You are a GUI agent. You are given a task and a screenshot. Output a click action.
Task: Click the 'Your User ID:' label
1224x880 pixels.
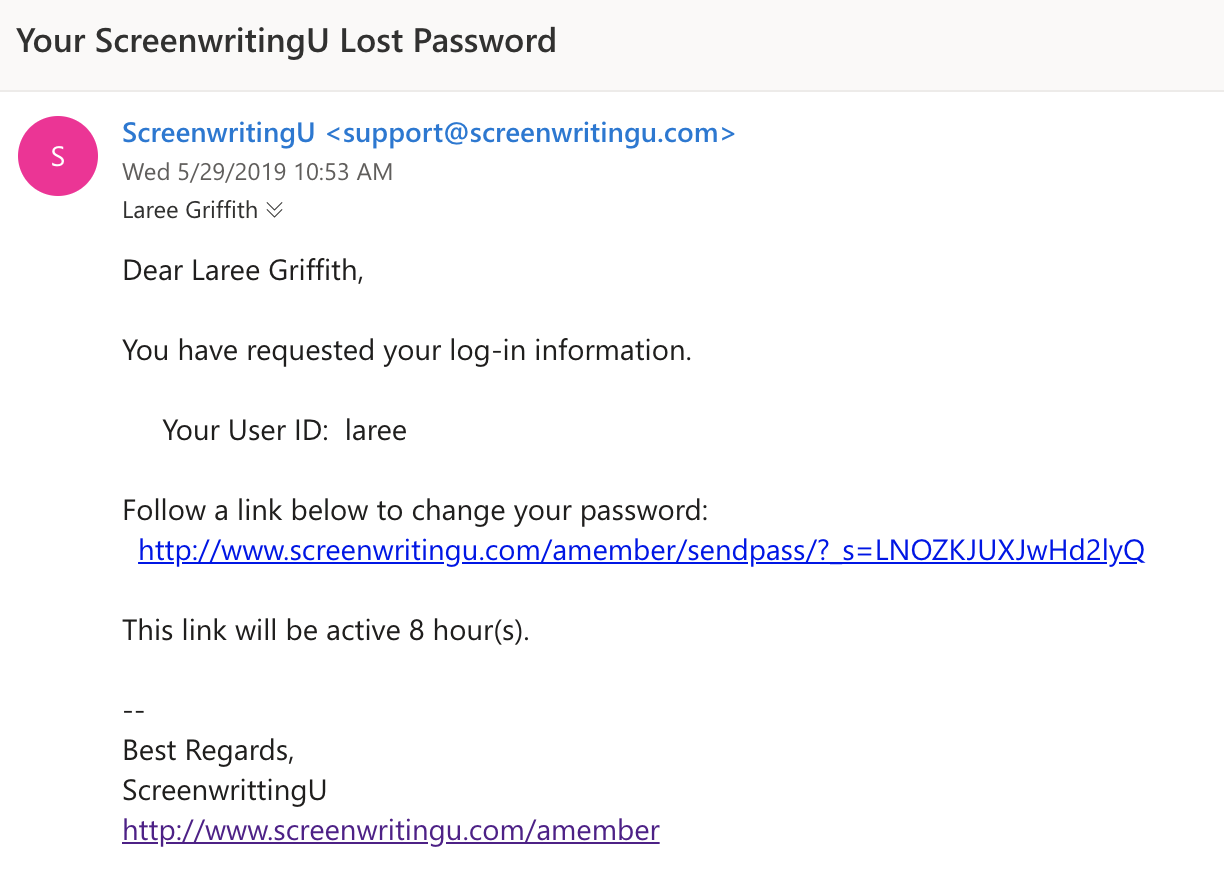(244, 430)
